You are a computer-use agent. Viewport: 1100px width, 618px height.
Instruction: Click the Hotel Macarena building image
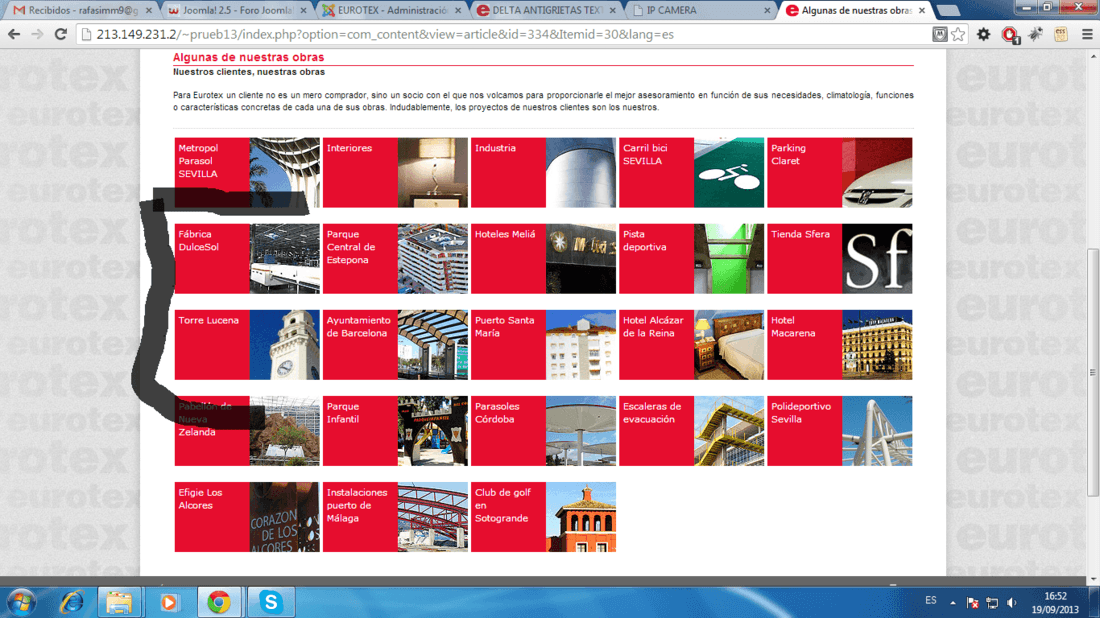[877, 345]
